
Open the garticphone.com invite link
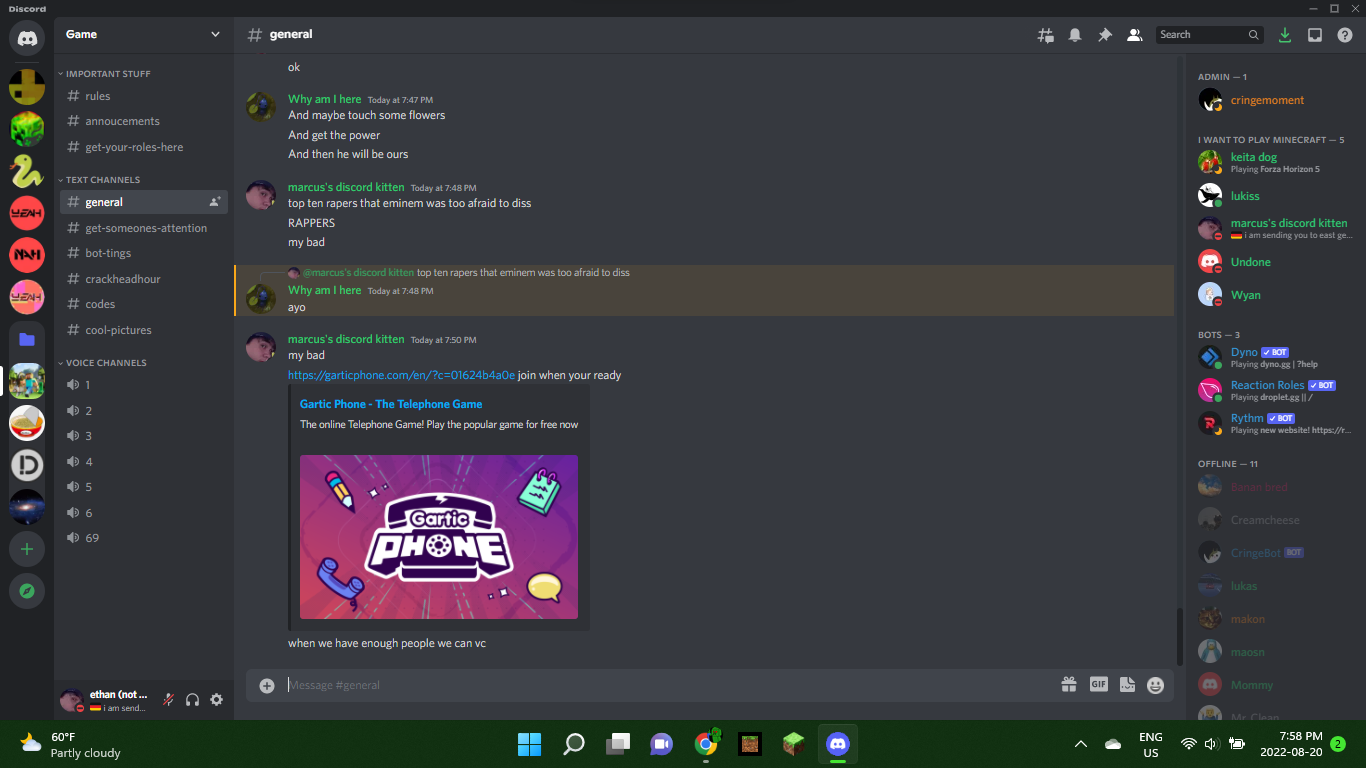pyautogui.click(x=401, y=376)
